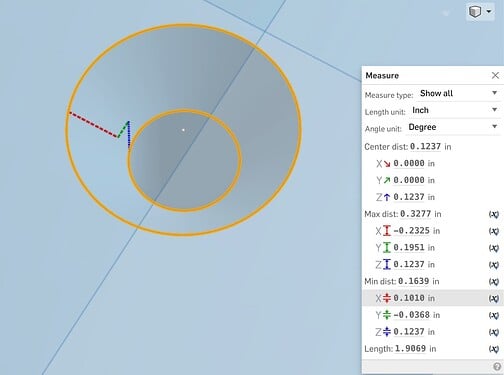The image size is (504, 375).
Task: Click the view cube icon
Action: [x=475, y=12]
